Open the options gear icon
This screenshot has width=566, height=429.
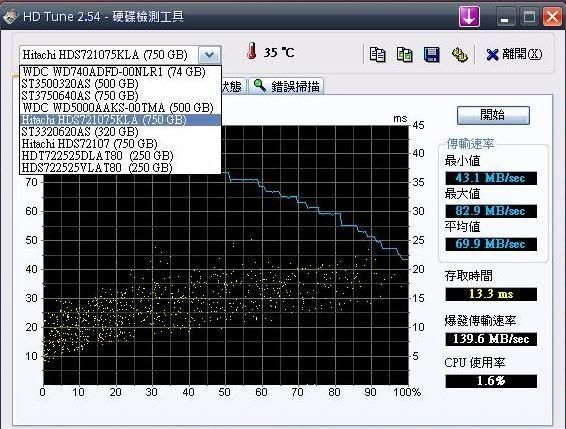tap(460, 55)
